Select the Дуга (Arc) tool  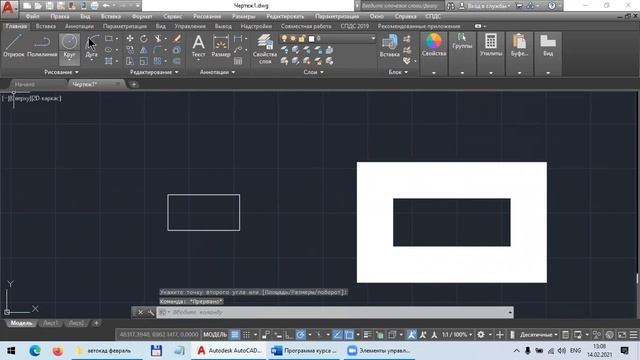pos(92,46)
